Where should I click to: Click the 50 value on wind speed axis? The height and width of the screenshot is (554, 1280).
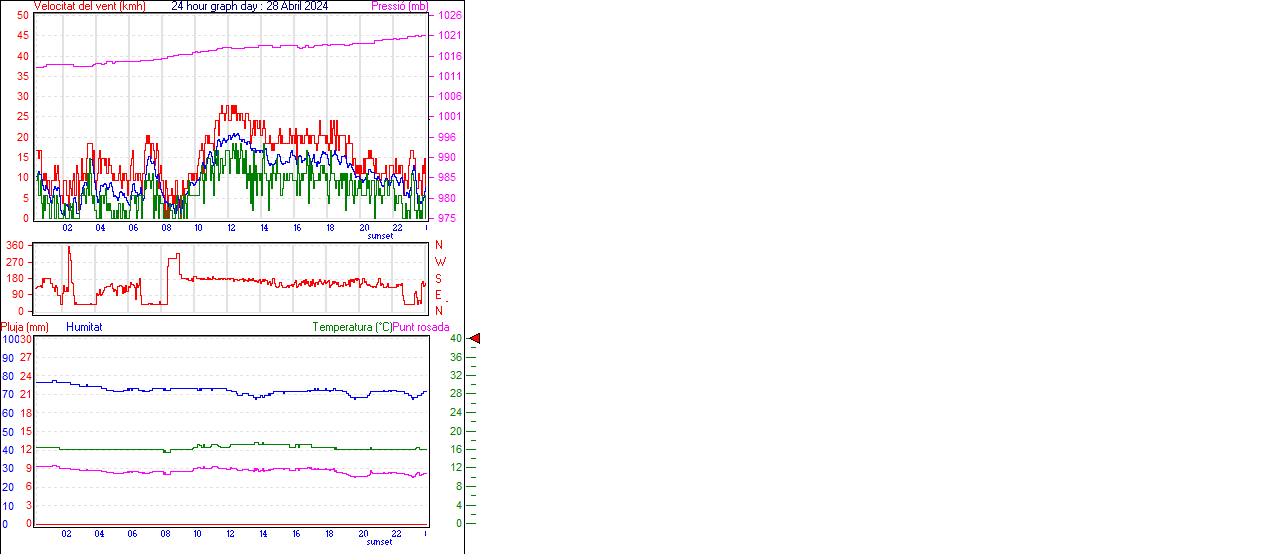(23, 15)
